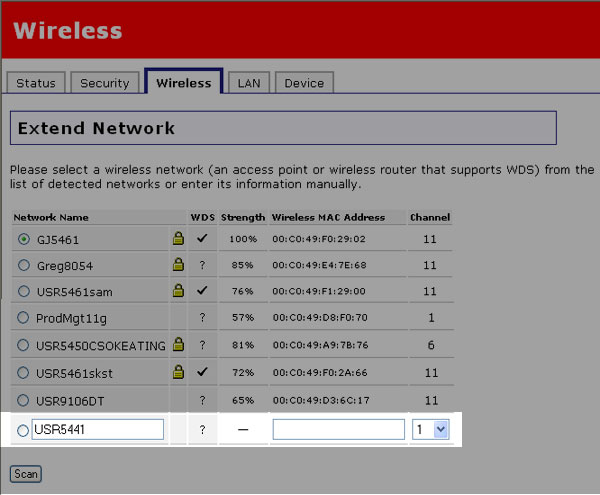
Task: Click the USR5461sam network name
Action: coord(75,292)
